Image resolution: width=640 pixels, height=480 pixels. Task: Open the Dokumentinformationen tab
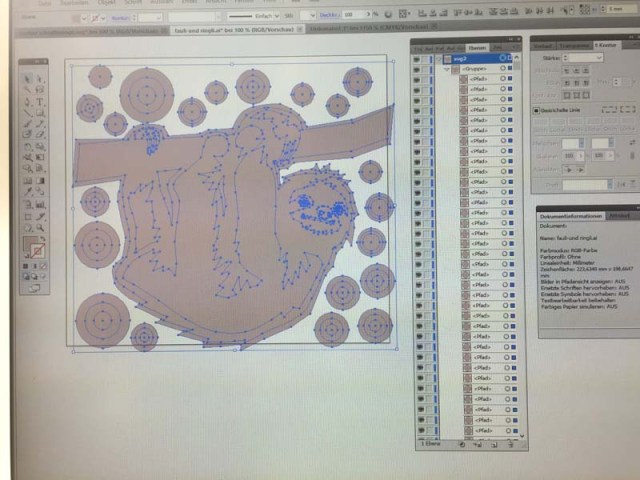coord(571,216)
